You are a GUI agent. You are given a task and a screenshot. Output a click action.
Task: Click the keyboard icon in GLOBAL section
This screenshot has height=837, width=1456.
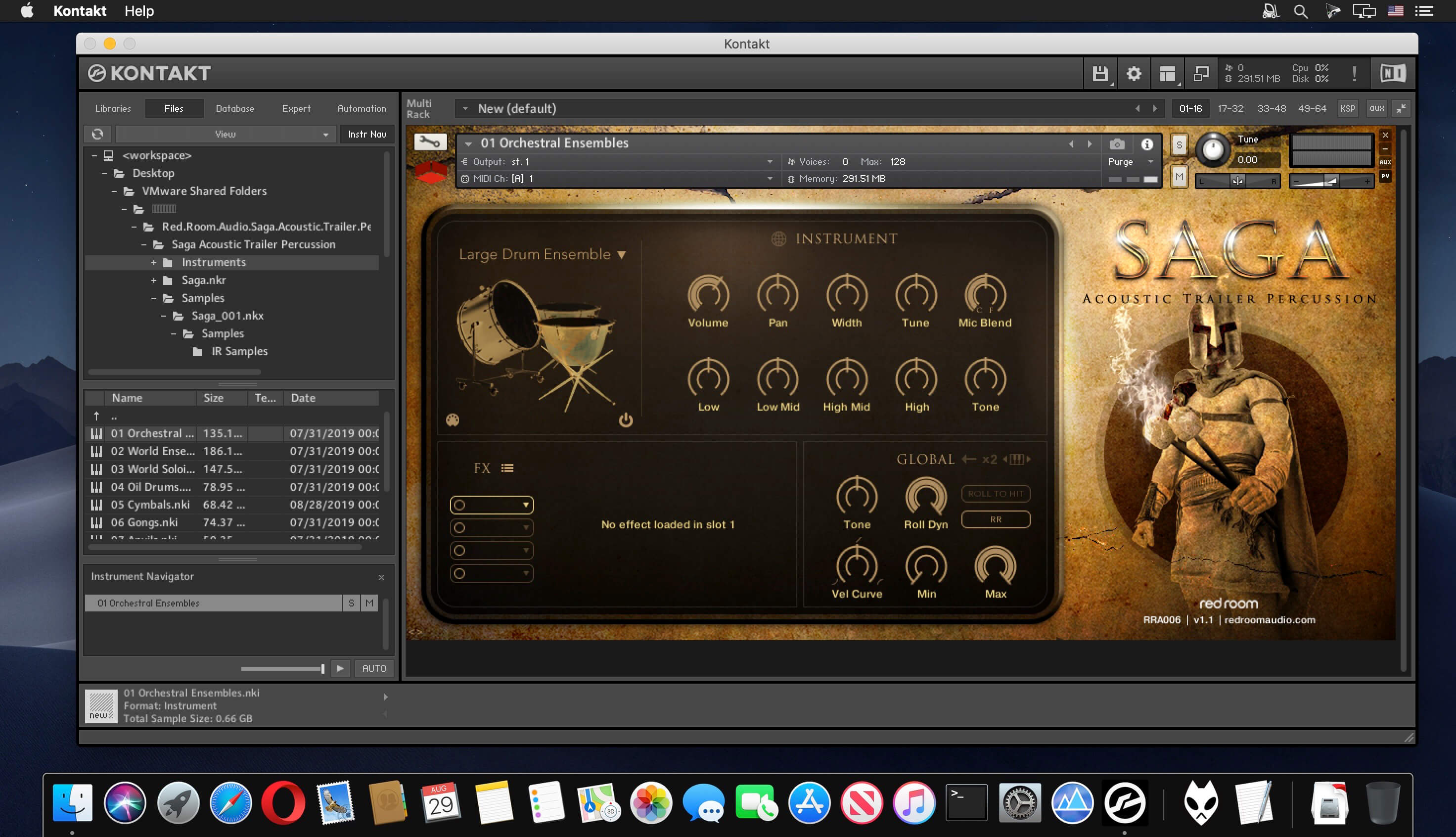tap(1016, 460)
